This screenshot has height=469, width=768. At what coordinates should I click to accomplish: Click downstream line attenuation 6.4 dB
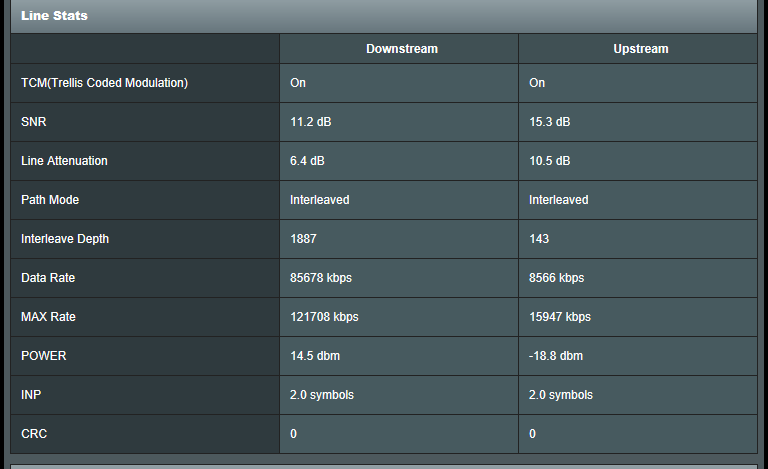tap(308, 161)
